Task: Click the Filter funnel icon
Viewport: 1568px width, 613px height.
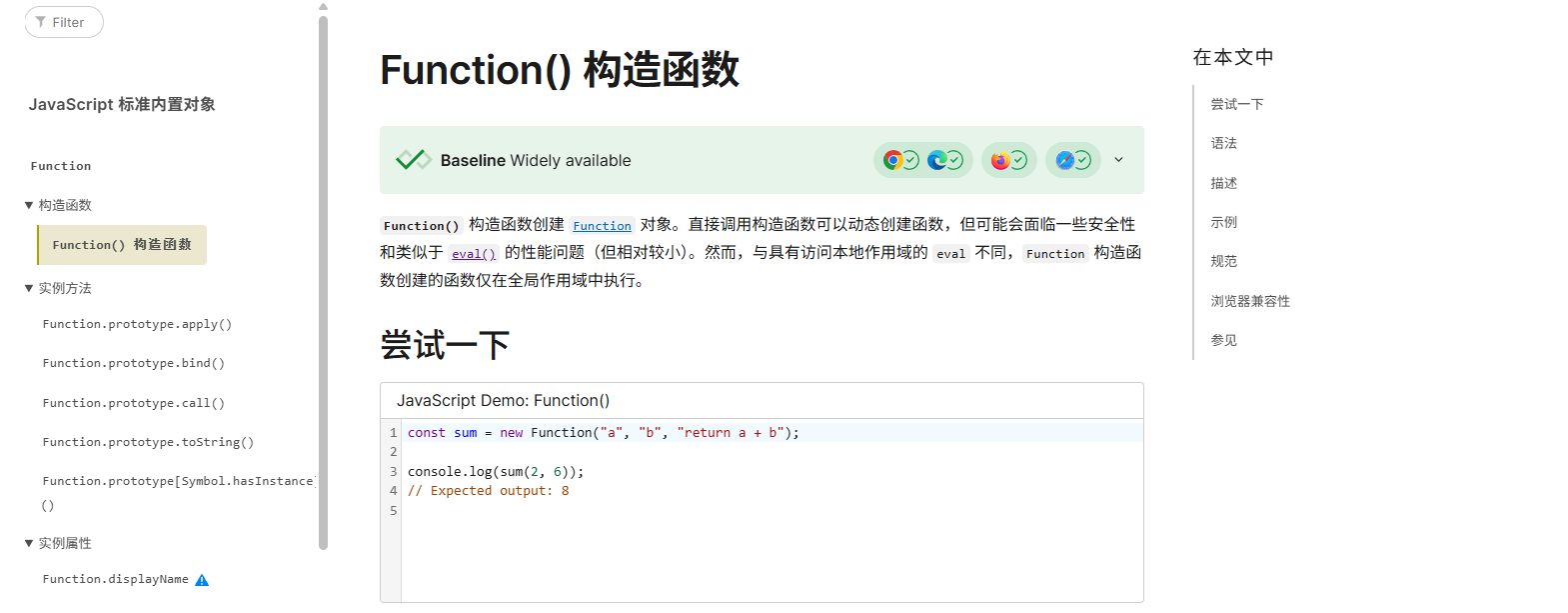Action: (40, 22)
